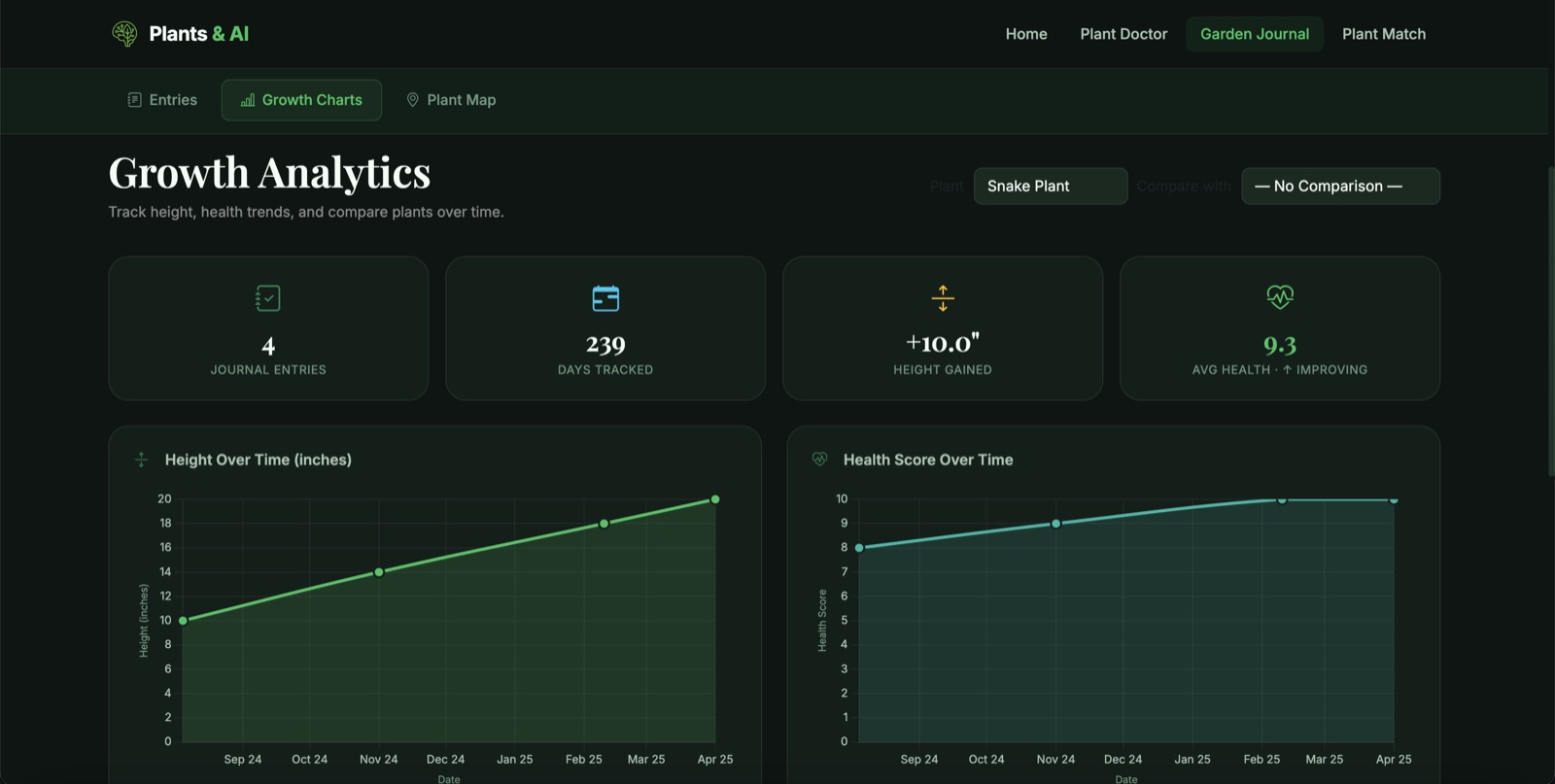Click the Plants & AI brand name
This screenshot has height=784, width=1555.
[199, 34]
